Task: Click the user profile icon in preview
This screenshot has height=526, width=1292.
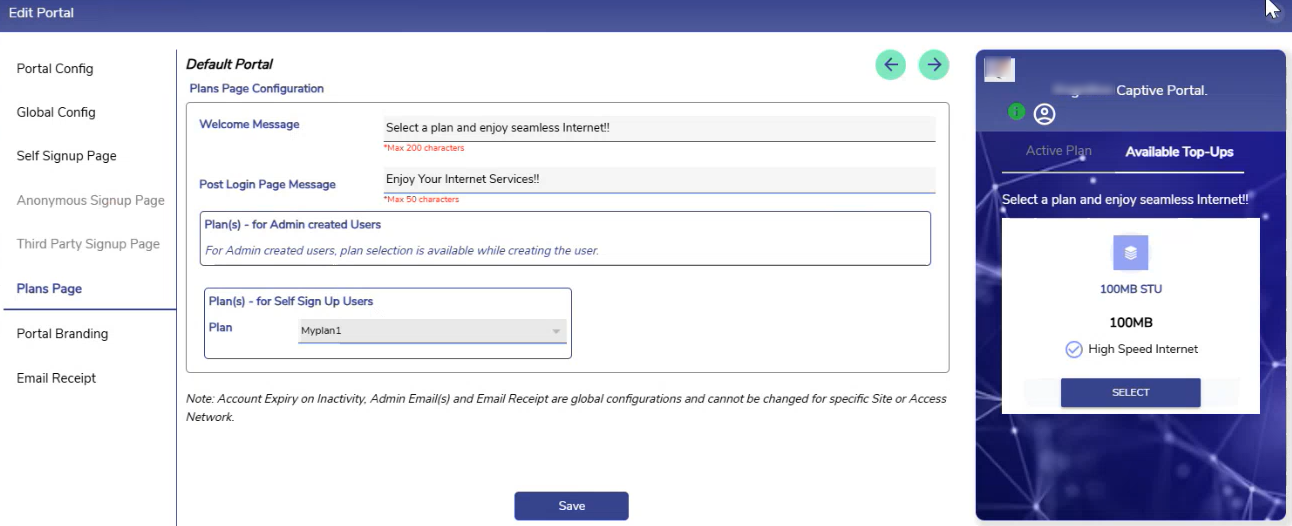Action: coord(1044,114)
